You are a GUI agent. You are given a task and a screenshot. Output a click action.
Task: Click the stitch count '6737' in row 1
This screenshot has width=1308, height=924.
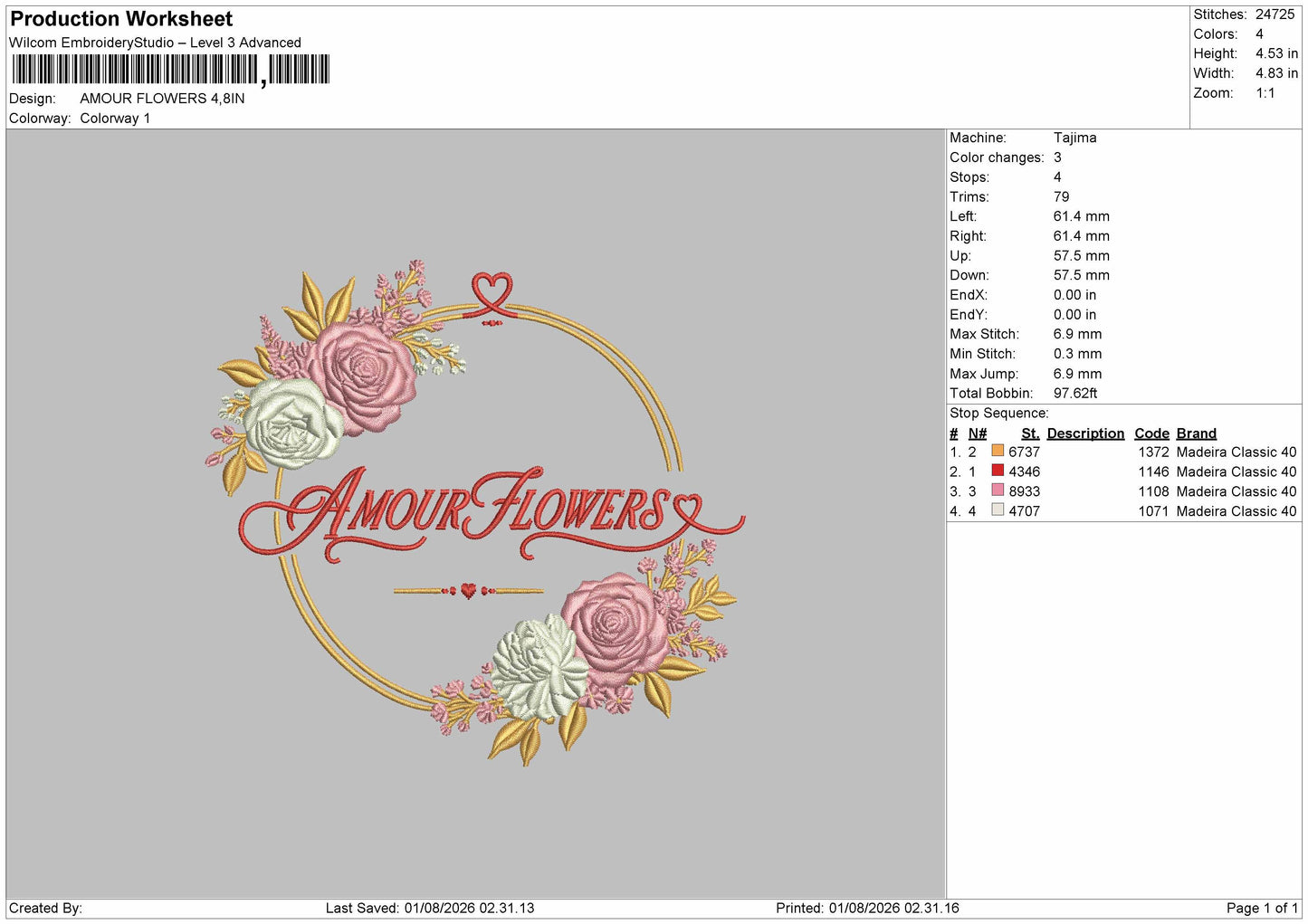(x=1024, y=452)
